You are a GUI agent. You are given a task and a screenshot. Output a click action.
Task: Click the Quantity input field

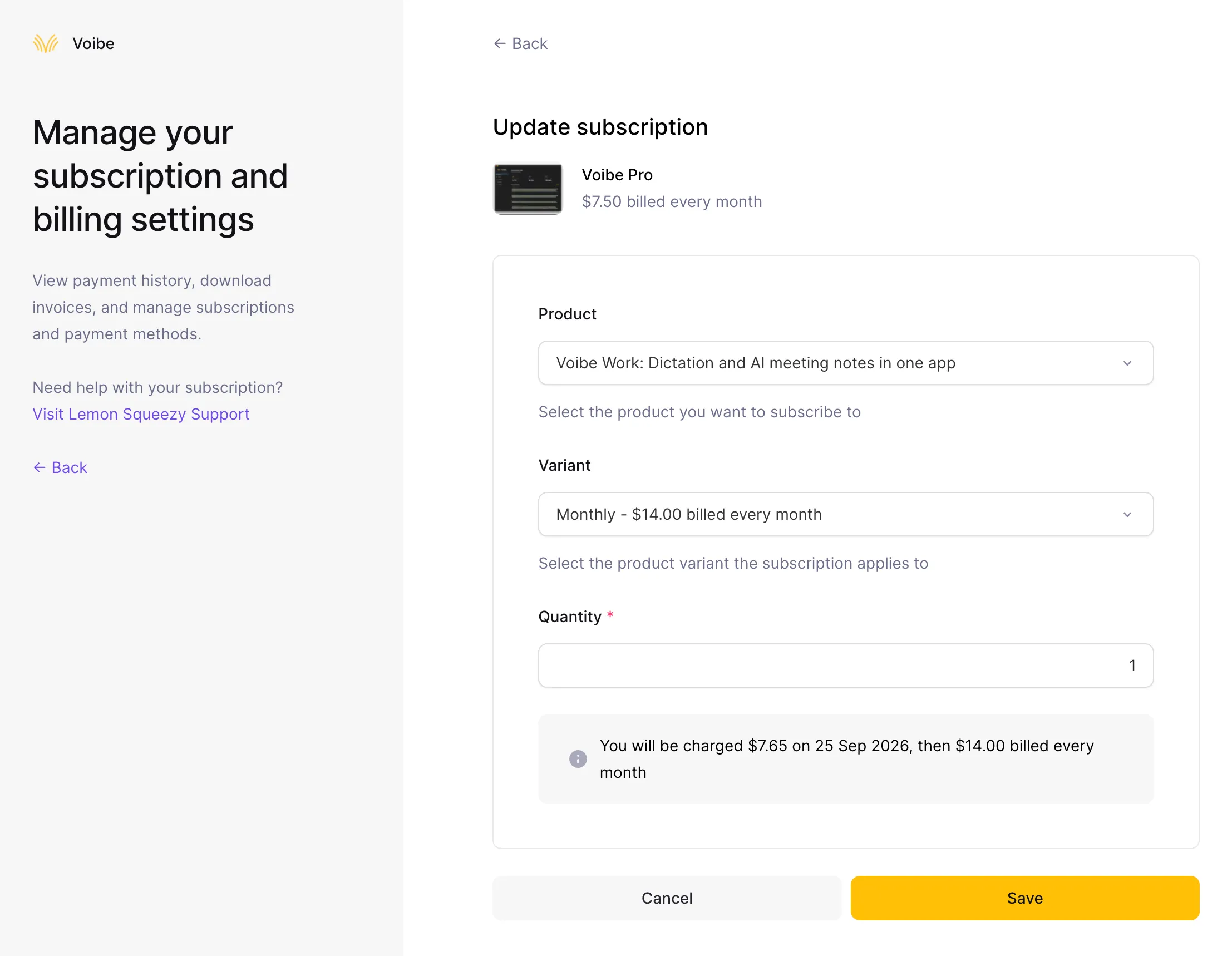tap(846, 666)
